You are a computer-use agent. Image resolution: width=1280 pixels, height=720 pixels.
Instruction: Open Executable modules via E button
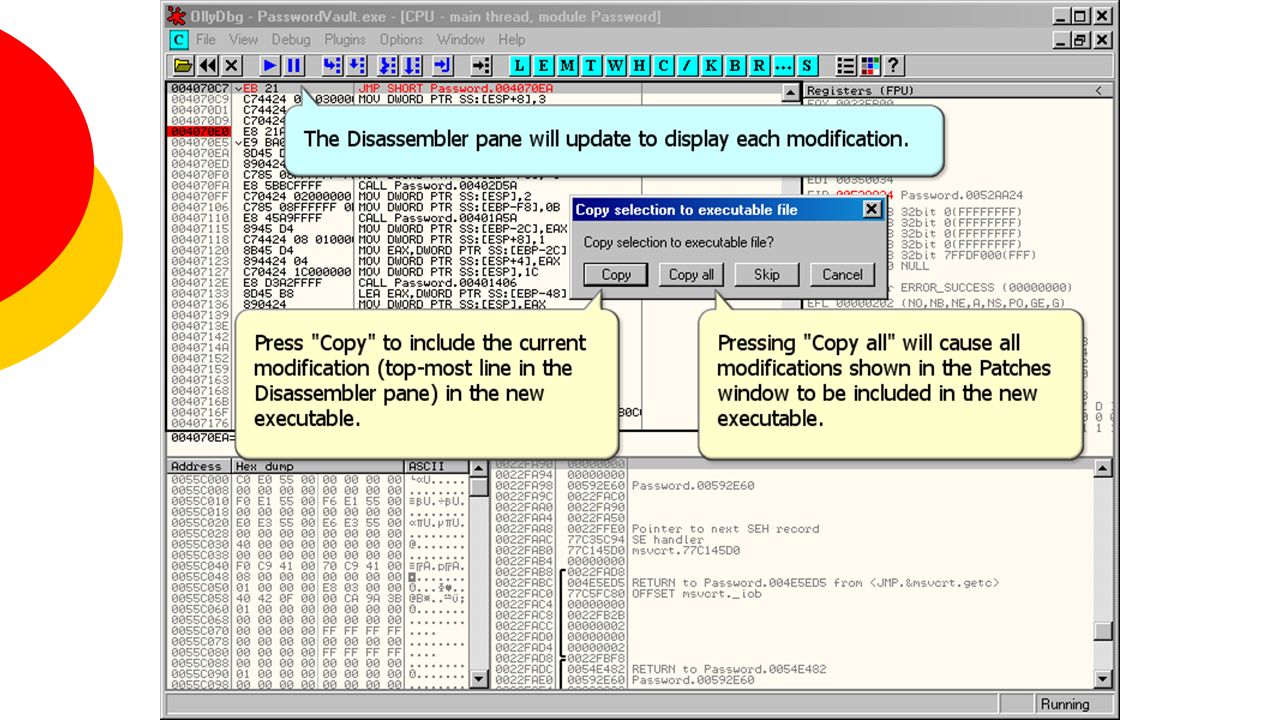pyautogui.click(x=544, y=66)
